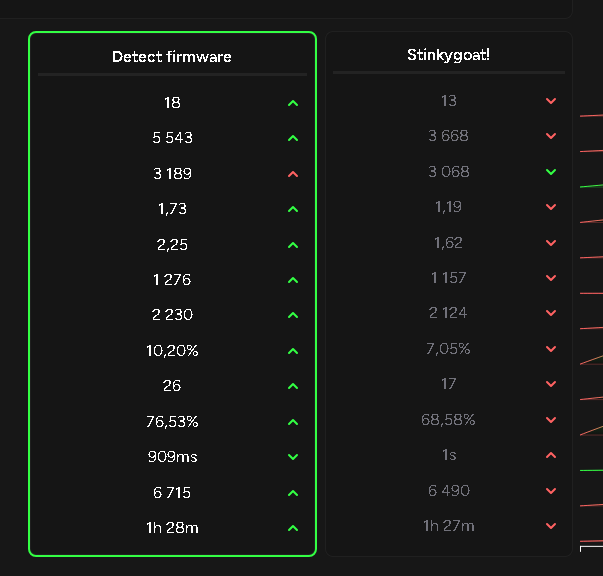Select the value 26
The image size is (603, 576).
coord(172,386)
